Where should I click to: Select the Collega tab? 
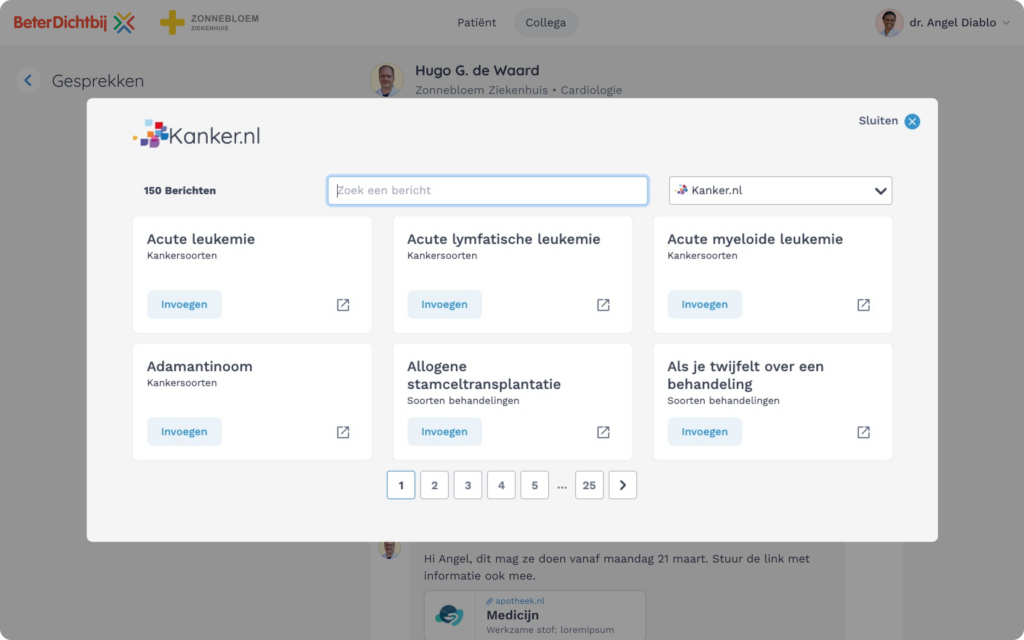pos(545,23)
